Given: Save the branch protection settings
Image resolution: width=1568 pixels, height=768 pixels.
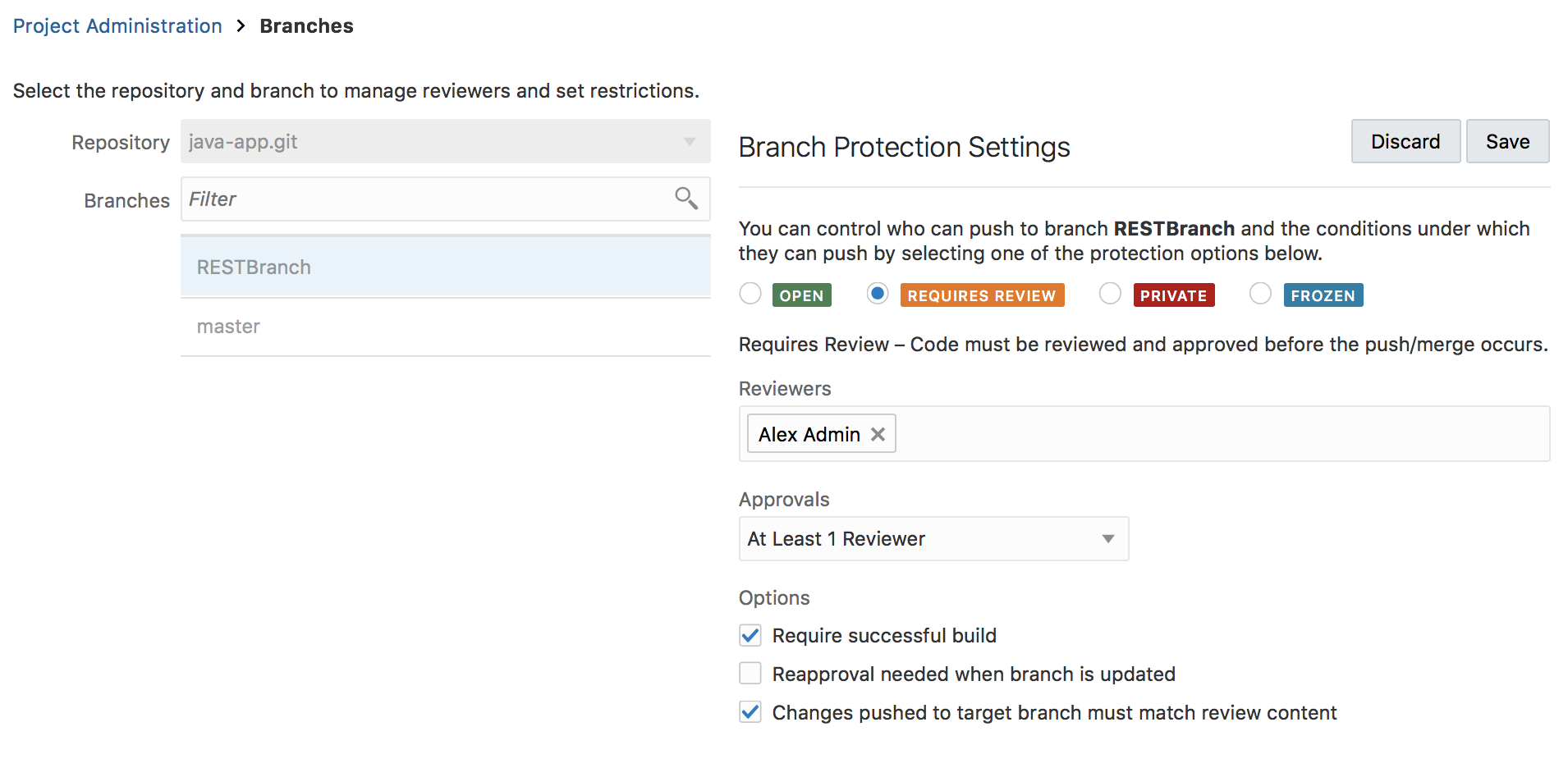Looking at the screenshot, I should click(x=1507, y=141).
